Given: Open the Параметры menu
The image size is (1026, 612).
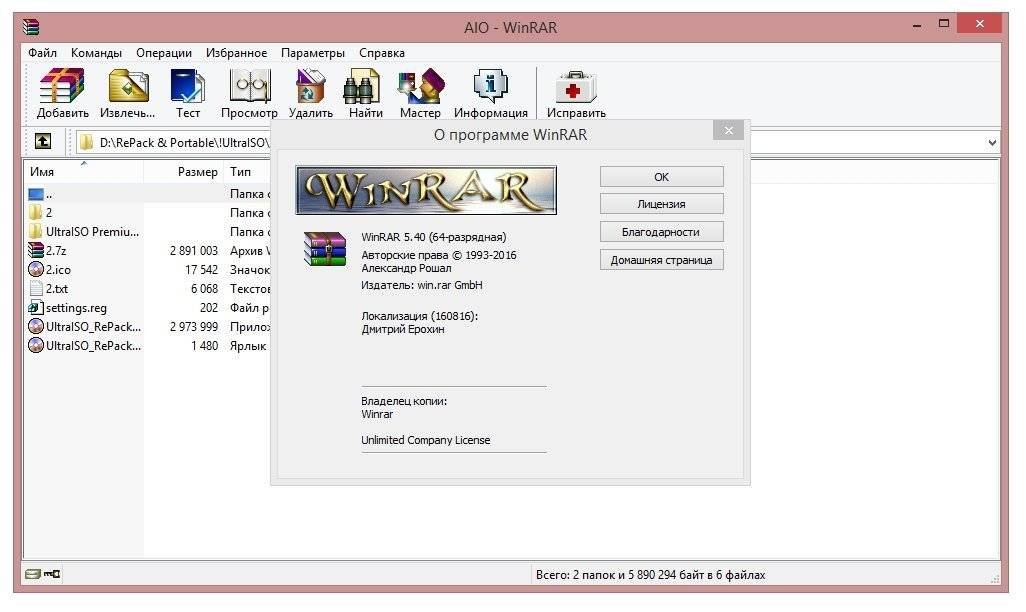Looking at the screenshot, I should pos(313,53).
